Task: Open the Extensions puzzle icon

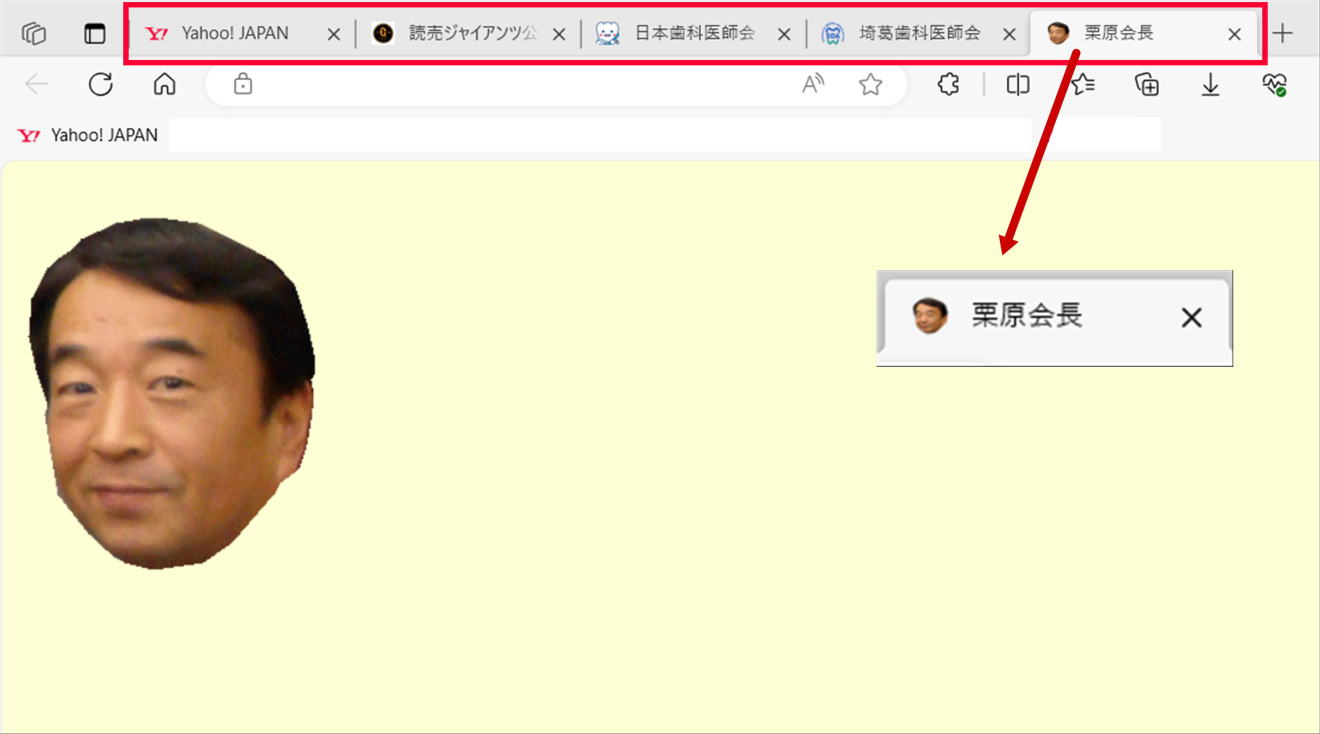Action: pyautogui.click(x=948, y=85)
